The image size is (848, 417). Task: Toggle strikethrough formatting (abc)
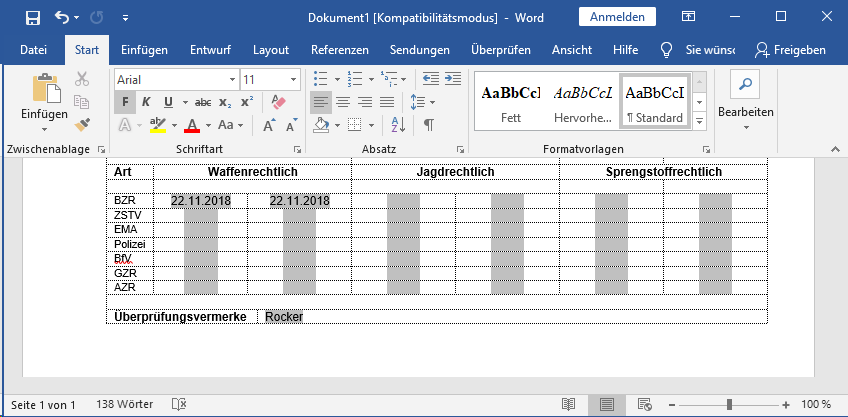(x=203, y=102)
